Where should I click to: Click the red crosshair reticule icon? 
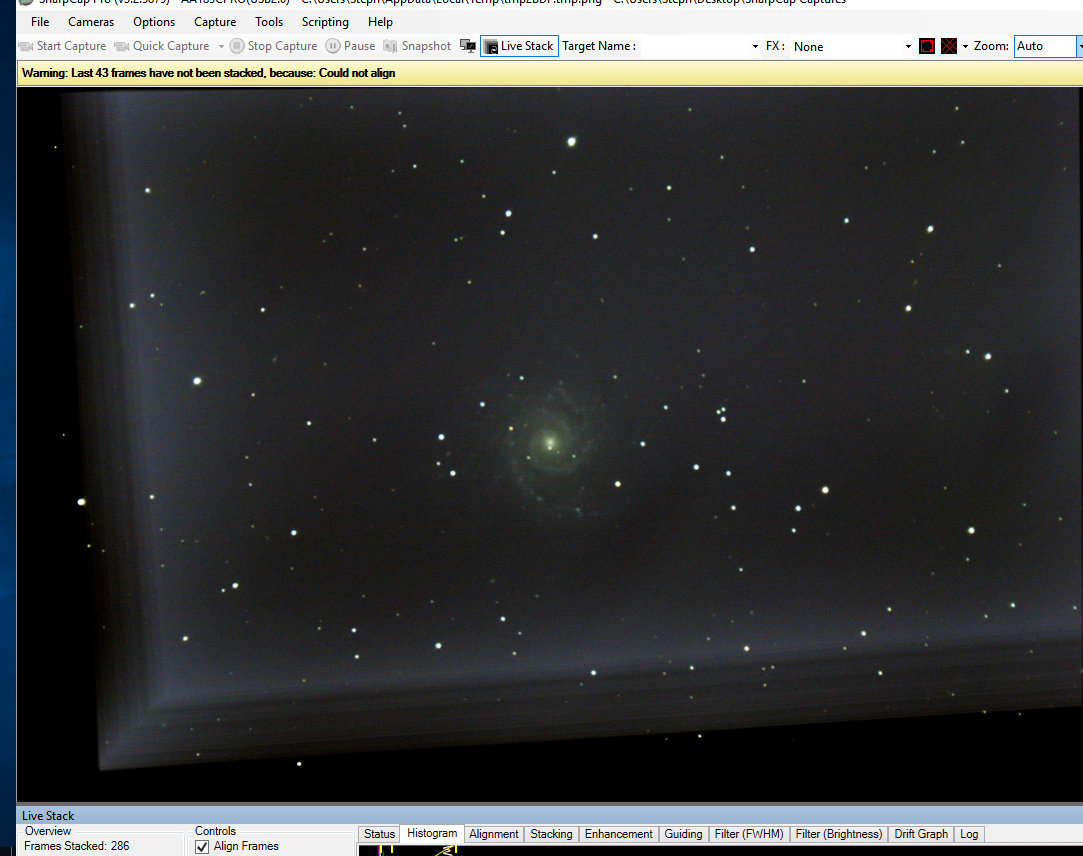click(949, 46)
